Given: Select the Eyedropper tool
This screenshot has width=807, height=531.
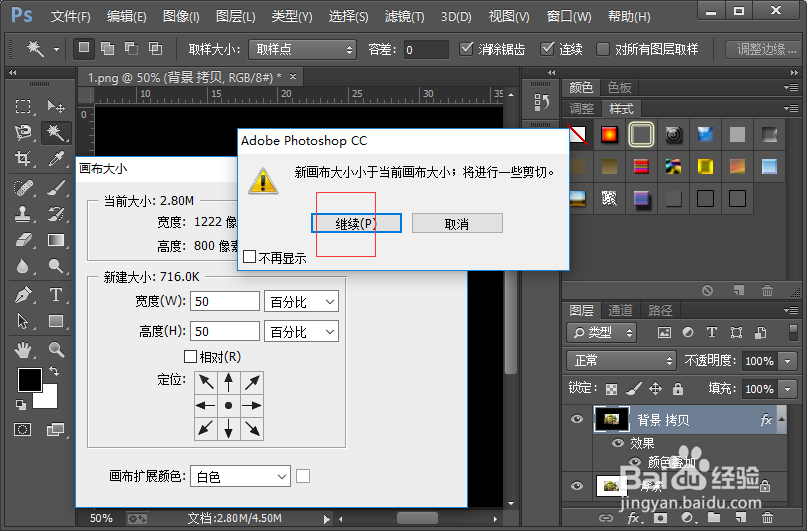Looking at the screenshot, I should [x=56, y=158].
